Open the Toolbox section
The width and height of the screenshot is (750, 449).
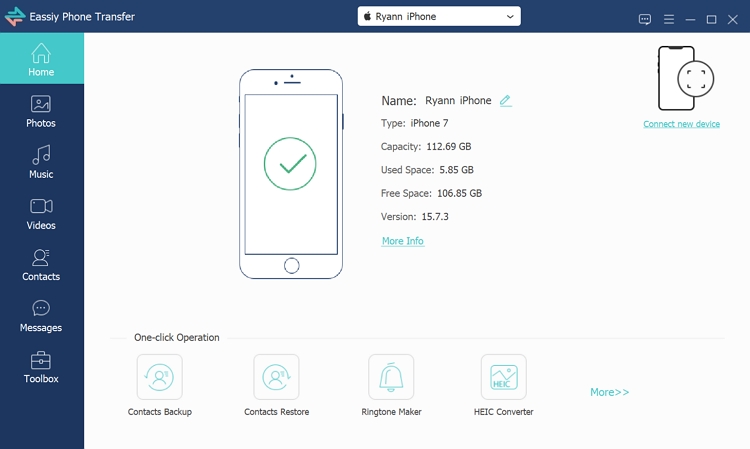41,367
